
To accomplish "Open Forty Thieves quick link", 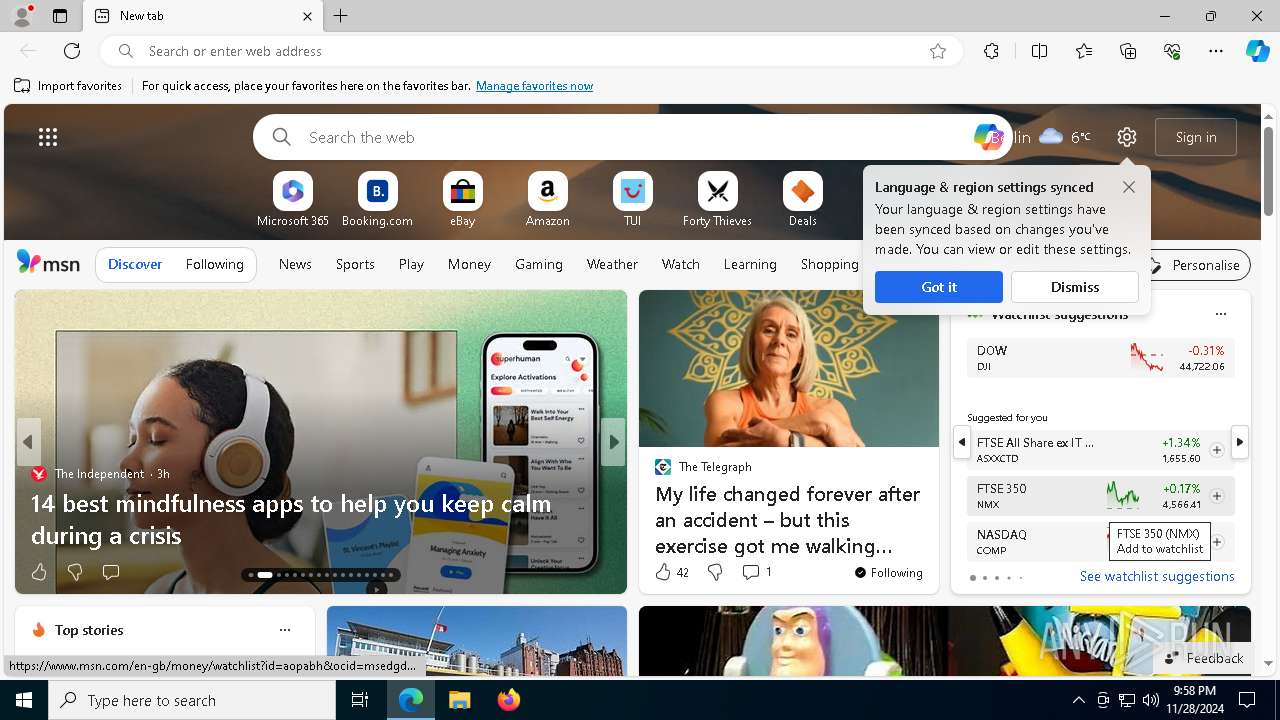I will click(x=717, y=200).
